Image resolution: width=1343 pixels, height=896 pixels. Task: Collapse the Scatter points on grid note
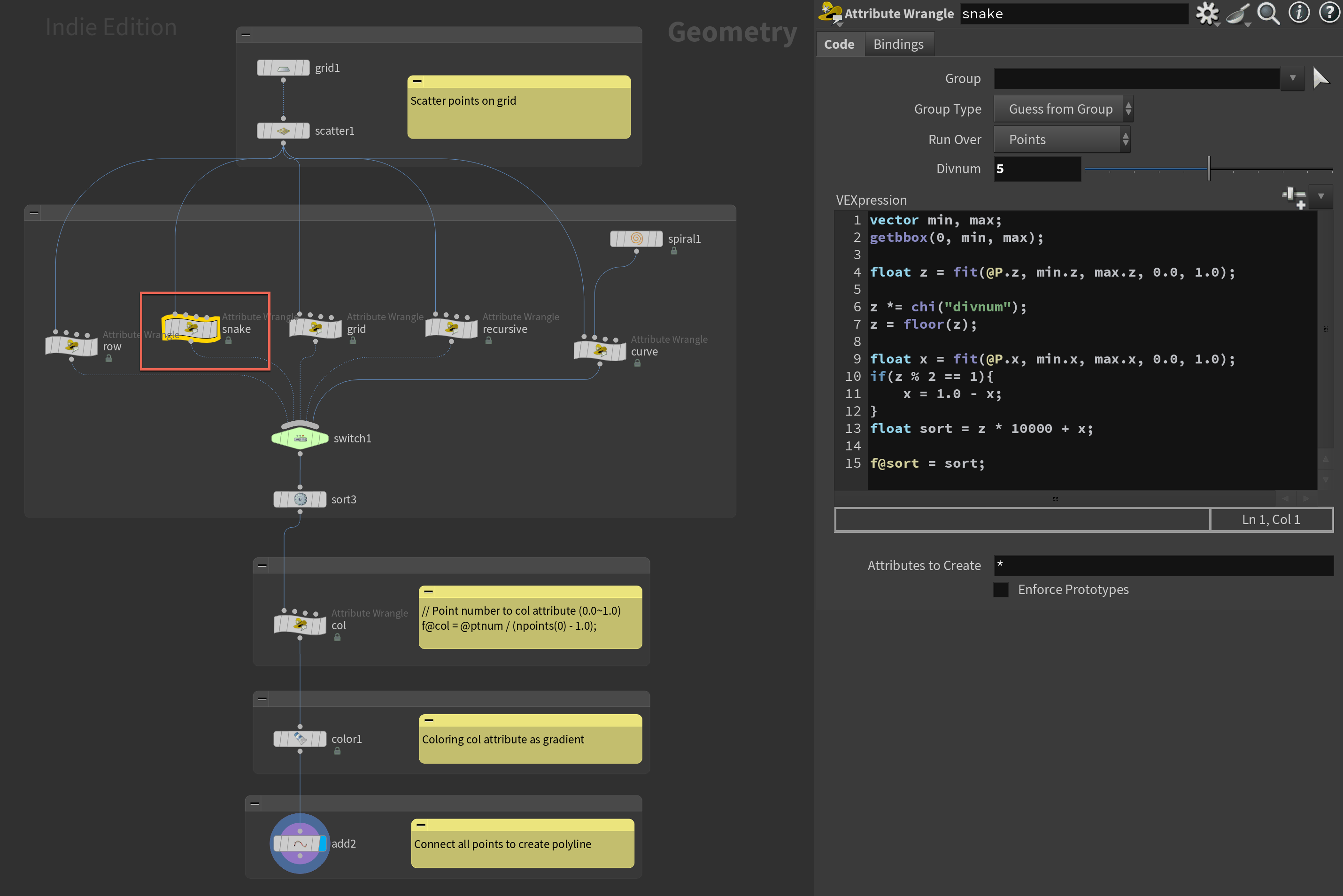click(417, 81)
